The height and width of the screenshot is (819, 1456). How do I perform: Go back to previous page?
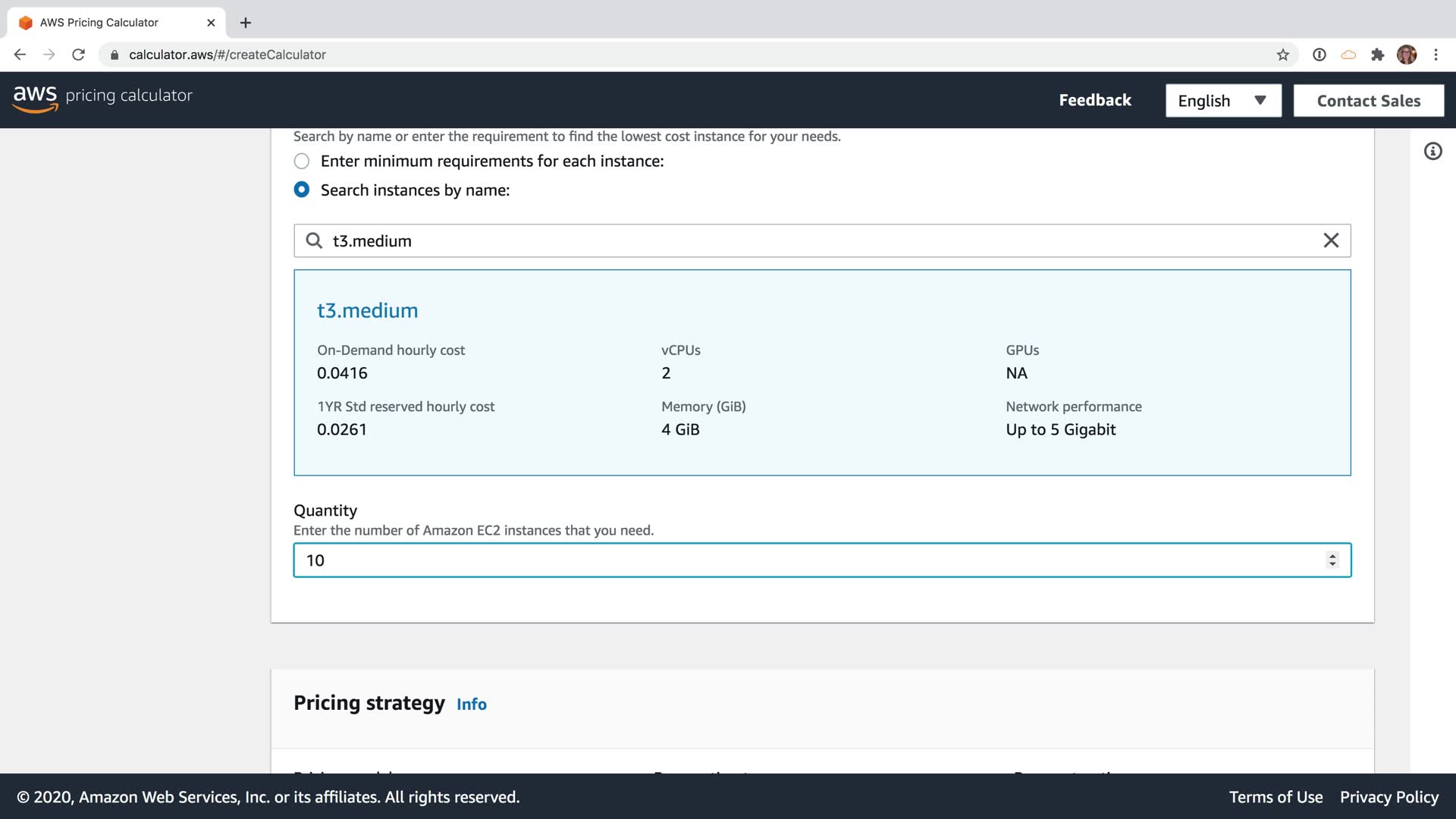click(20, 55)
